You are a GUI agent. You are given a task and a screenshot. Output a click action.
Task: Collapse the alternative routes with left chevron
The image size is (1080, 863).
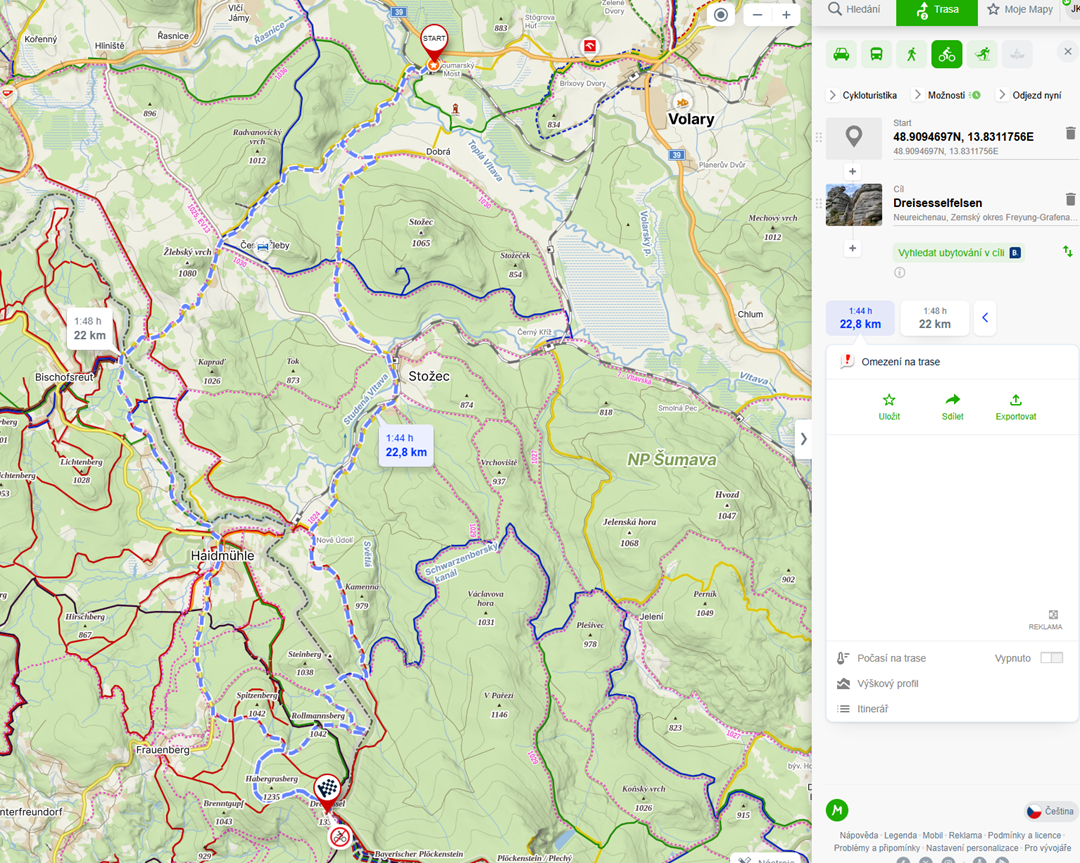click(x=985, y=318)
